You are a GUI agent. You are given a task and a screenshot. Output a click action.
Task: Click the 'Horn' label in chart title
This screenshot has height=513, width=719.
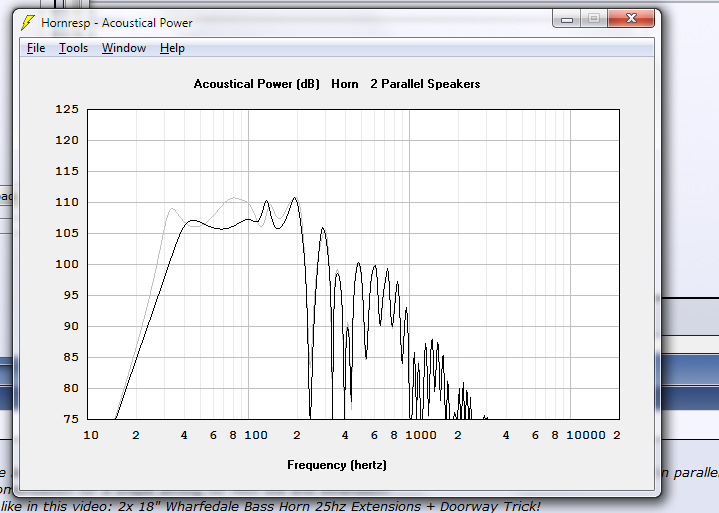345,84
